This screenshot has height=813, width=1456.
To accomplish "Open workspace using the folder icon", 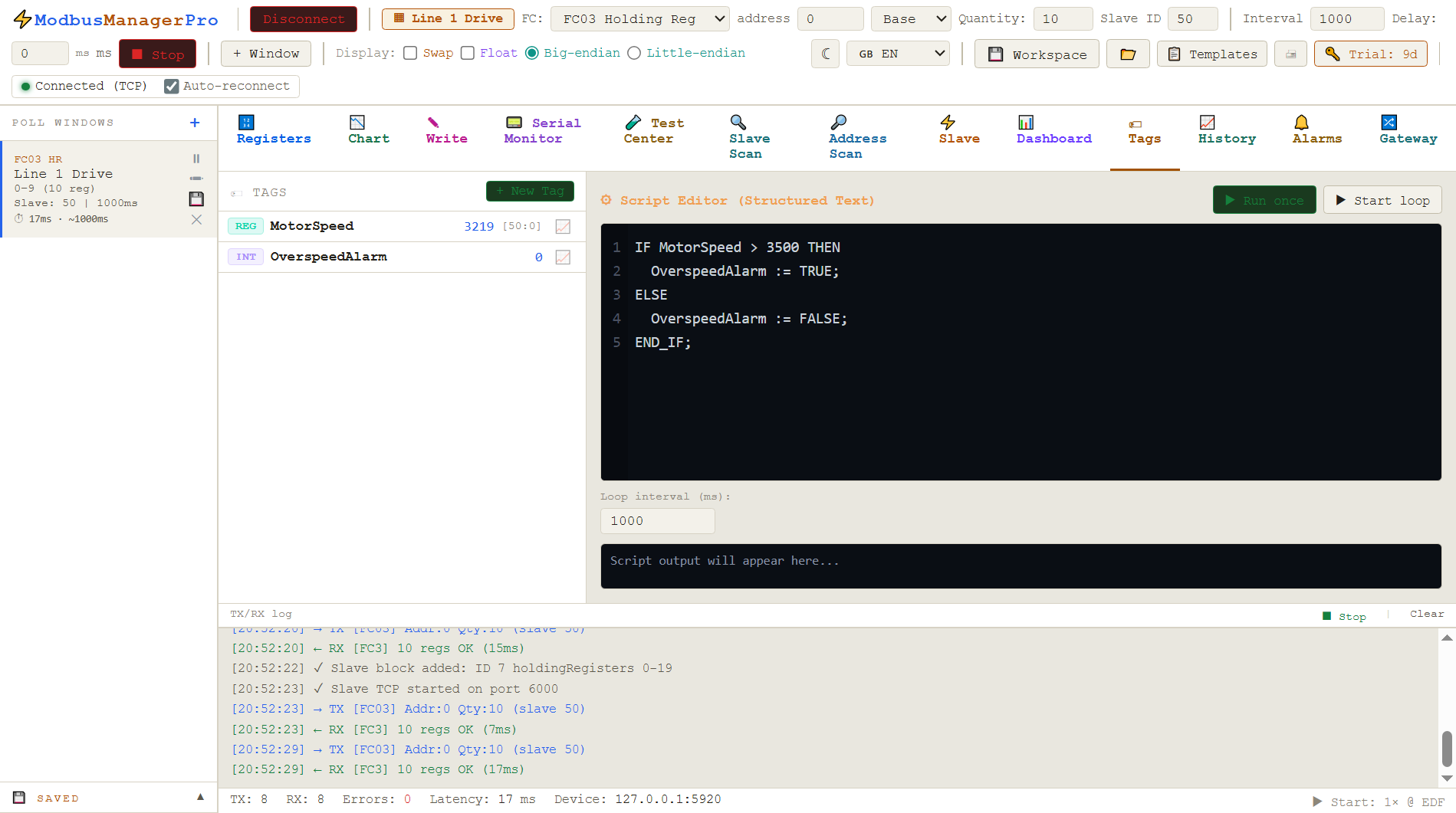I will (x=1128, y=54).
